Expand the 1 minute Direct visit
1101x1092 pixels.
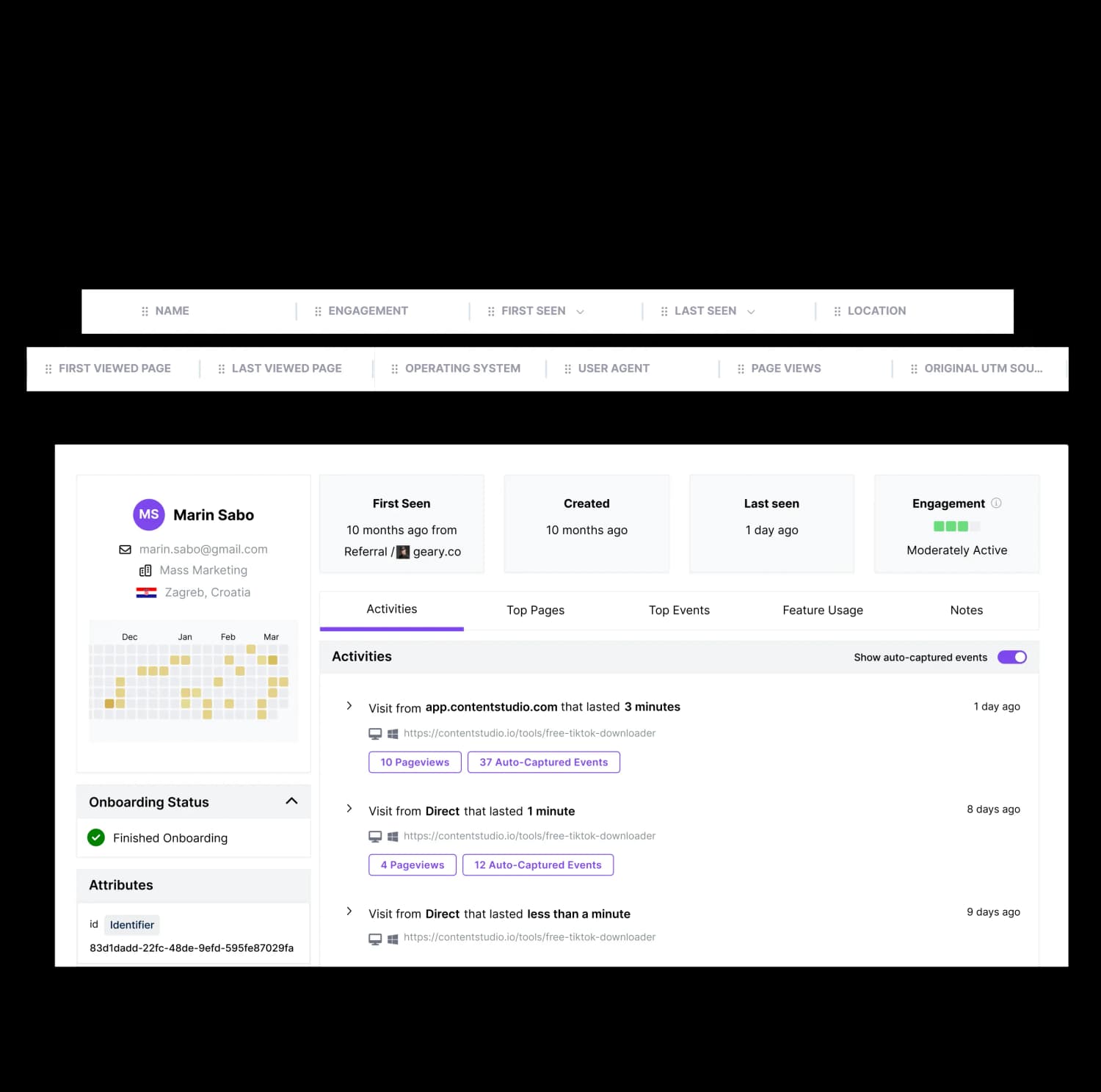click(349, 809)
